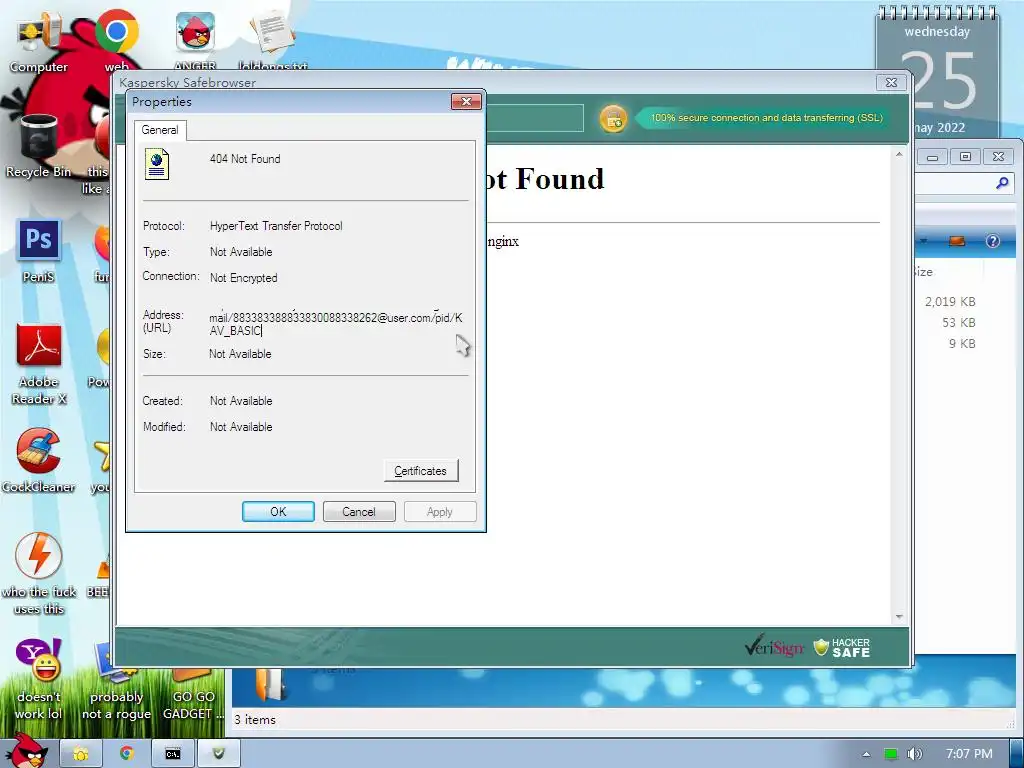The height and width of the screenshot is (768, 1024).
Task: Click the gold SSL padlock icon
Action: point(613,119)
